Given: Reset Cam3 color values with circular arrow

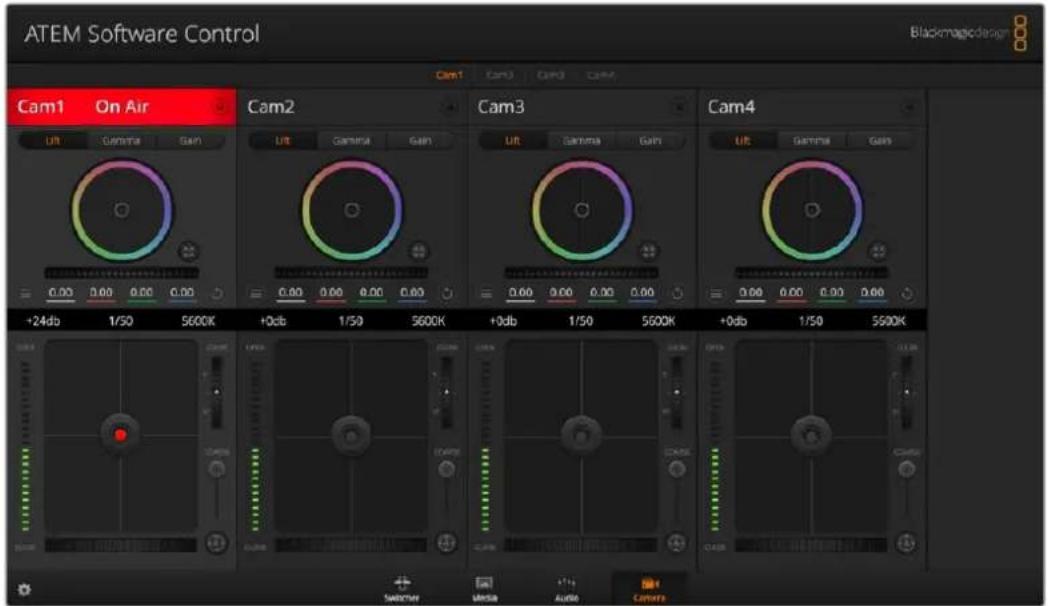Looking at the screenshot, I should [677, 293].
